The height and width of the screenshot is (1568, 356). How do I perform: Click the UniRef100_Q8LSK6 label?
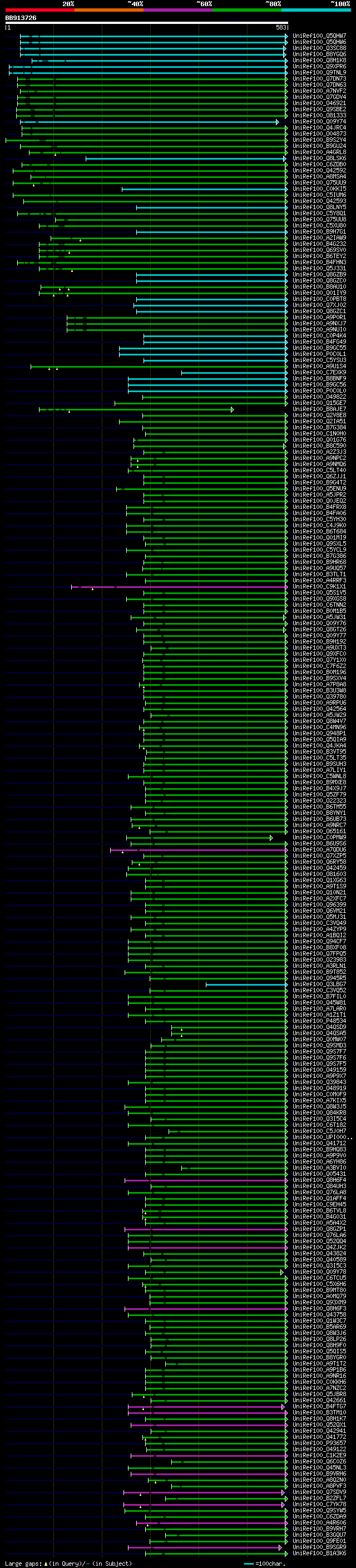tap(319, 159)
